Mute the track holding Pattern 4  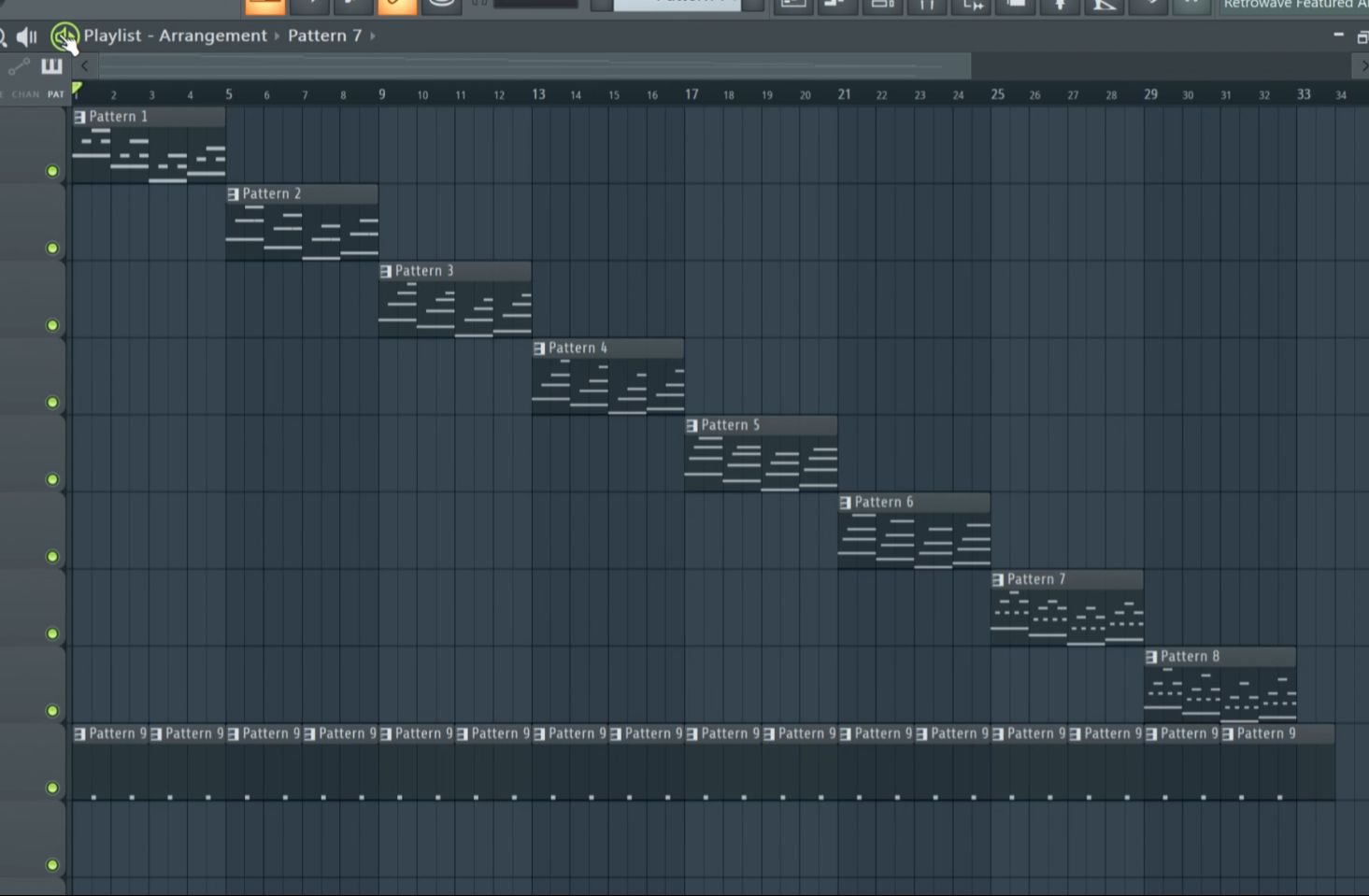(52, 403)
